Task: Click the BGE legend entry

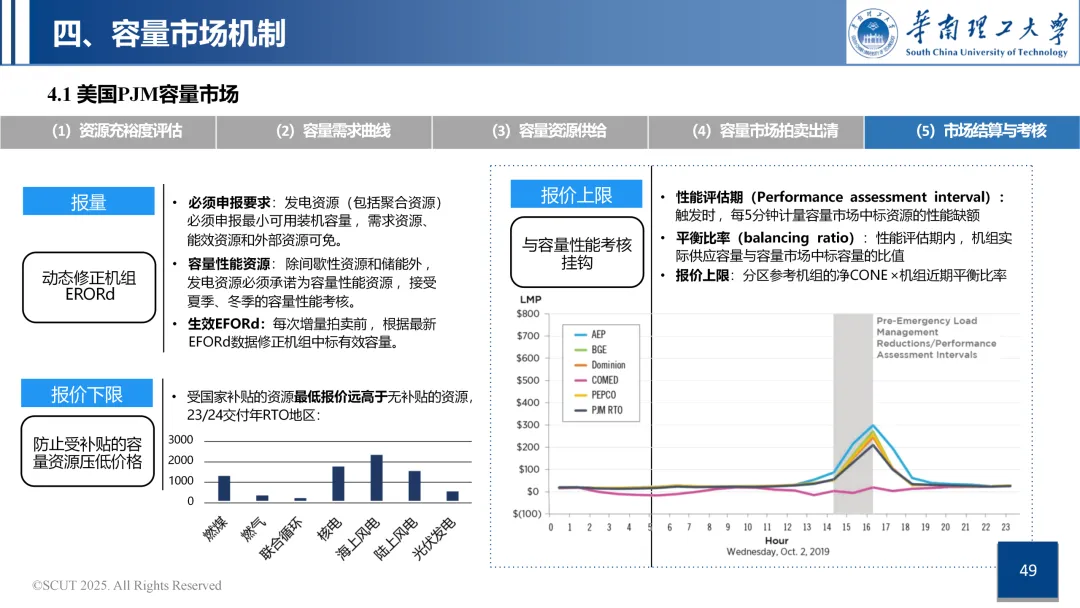Action: coord(590,350)
